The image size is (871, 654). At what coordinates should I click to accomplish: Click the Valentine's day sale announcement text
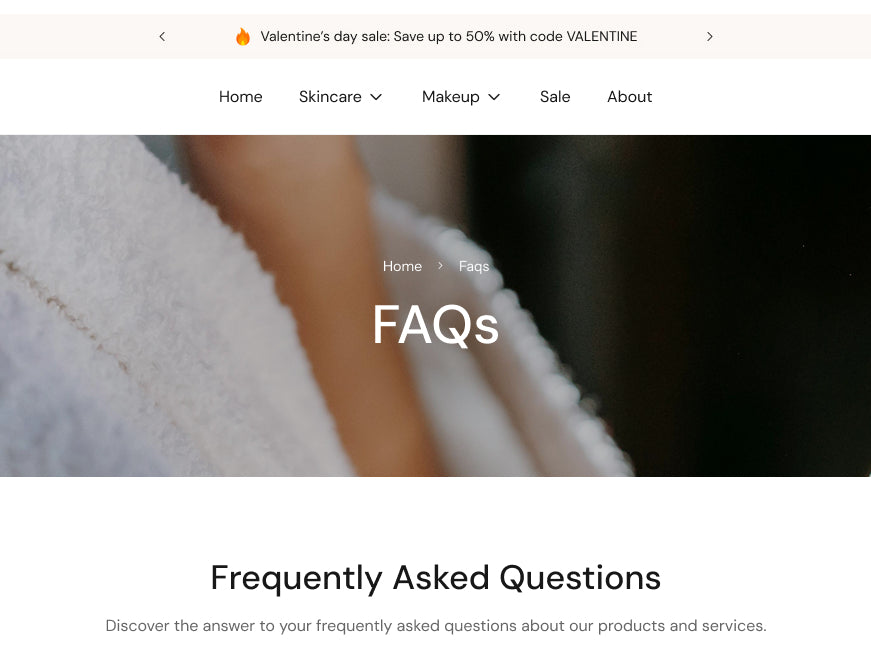[448, 37]
